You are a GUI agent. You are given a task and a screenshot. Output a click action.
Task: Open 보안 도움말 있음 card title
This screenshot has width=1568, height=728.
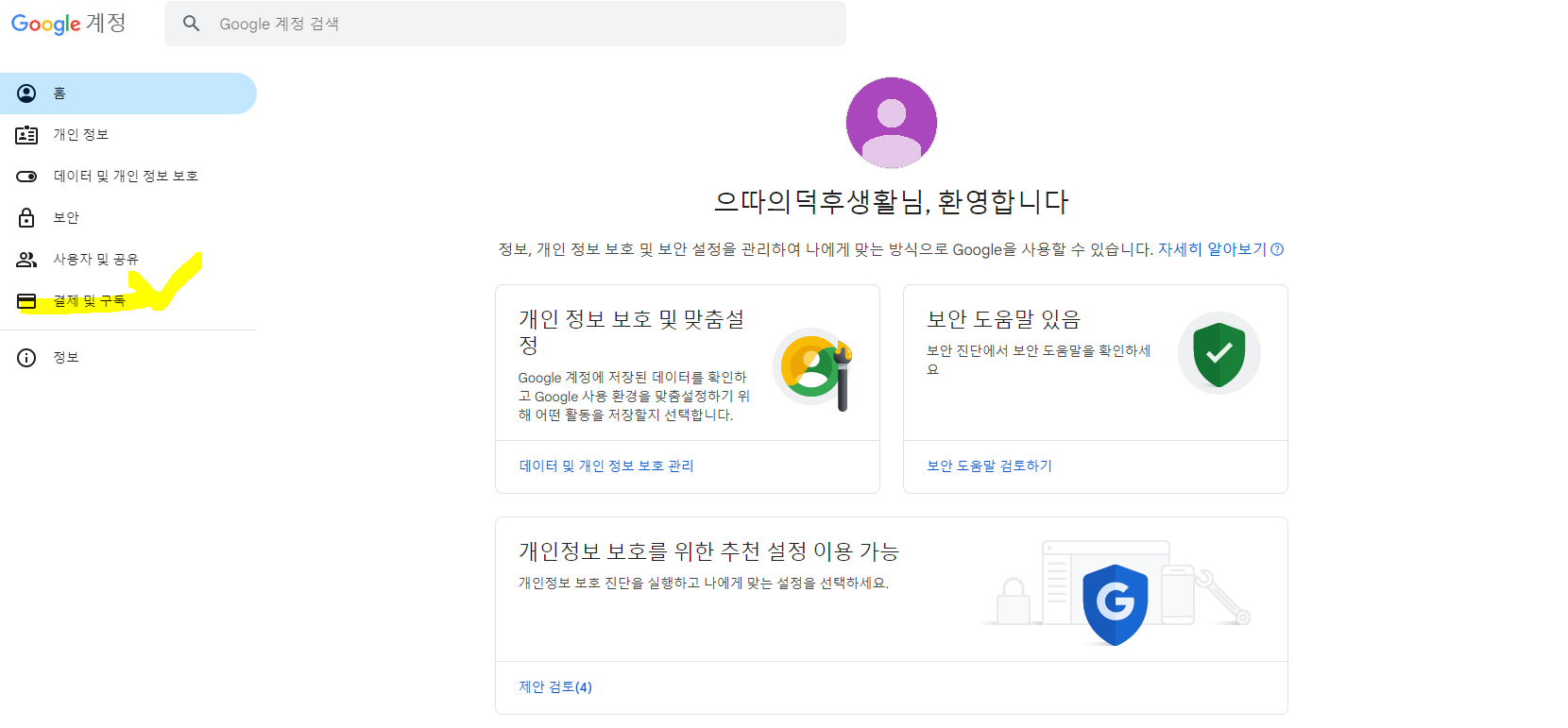pos(1003,319)
